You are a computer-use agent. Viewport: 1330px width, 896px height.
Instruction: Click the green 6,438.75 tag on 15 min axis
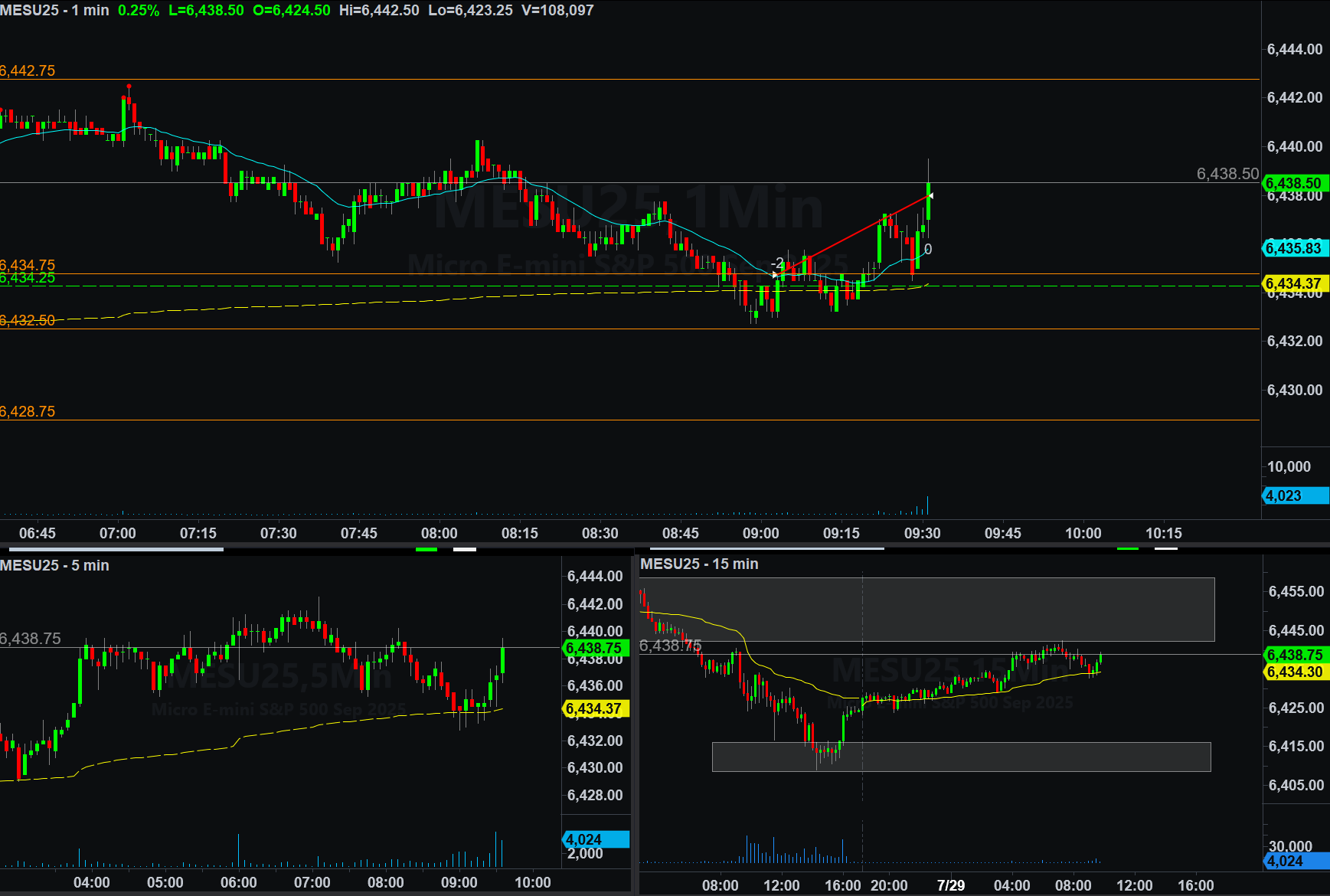pyautogui.click(x=1296, y=655)
